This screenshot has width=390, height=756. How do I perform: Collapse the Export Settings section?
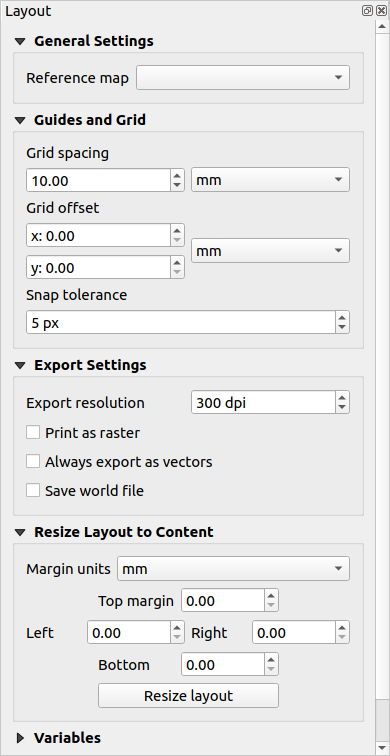20,365
